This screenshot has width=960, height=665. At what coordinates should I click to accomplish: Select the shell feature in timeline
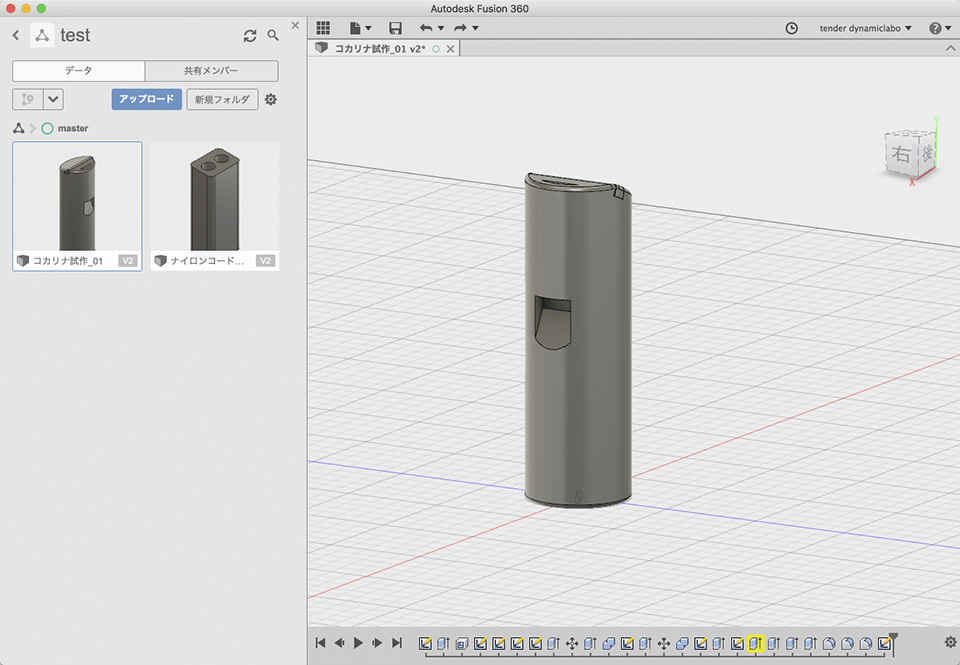pos(462,643)
